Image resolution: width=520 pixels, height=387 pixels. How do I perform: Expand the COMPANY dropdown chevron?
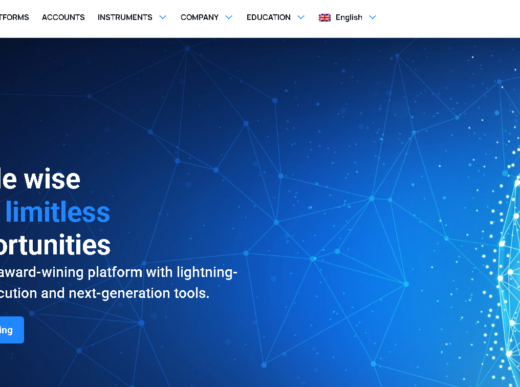click(x=229, y=17)
